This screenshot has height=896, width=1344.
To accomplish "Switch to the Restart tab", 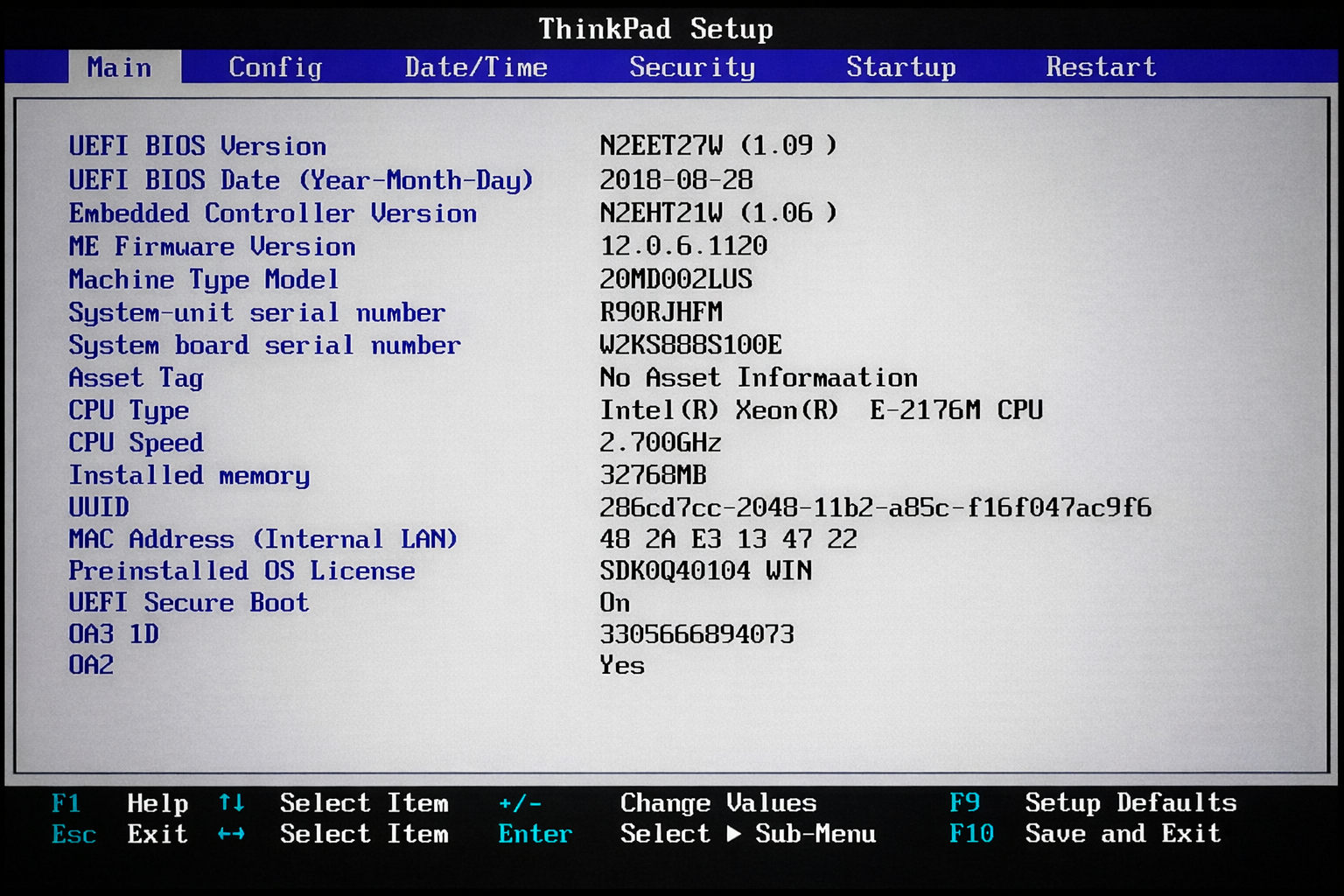I will coord(1102,66).
